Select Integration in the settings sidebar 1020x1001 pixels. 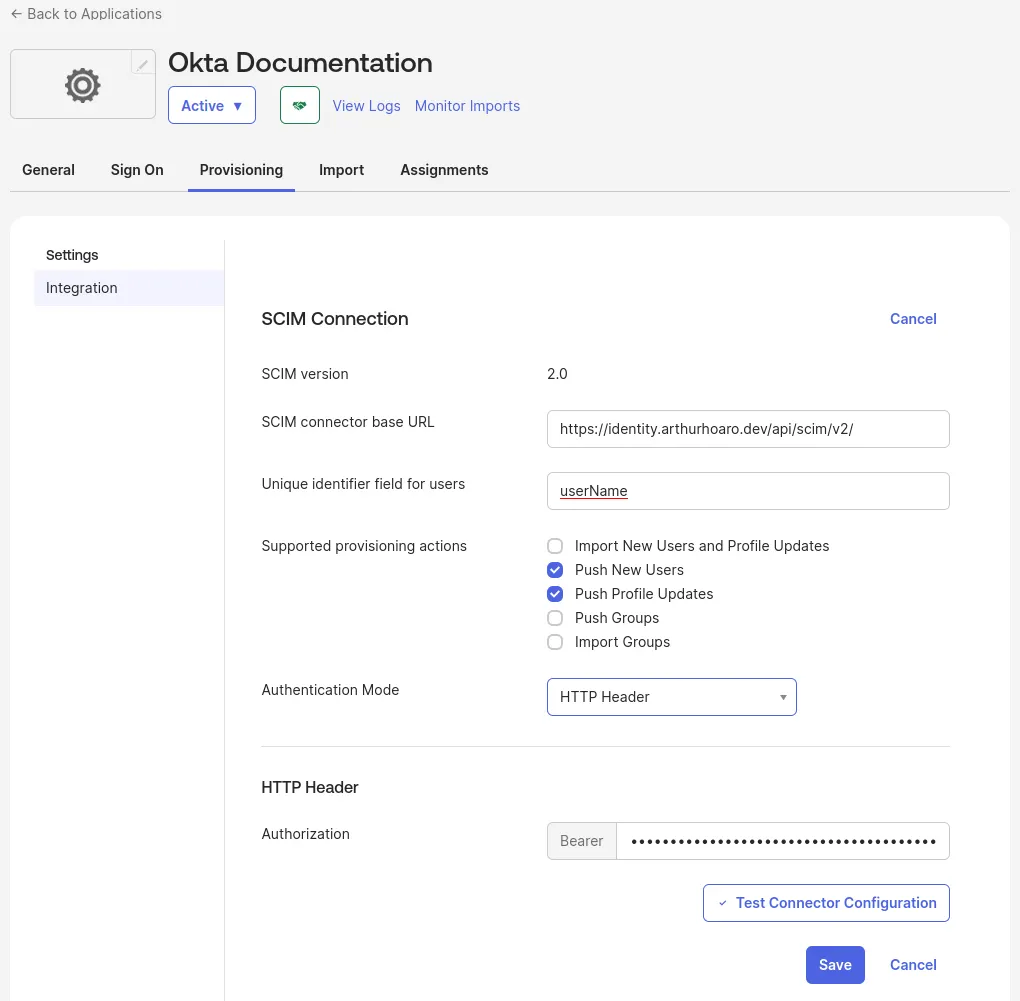129,288
